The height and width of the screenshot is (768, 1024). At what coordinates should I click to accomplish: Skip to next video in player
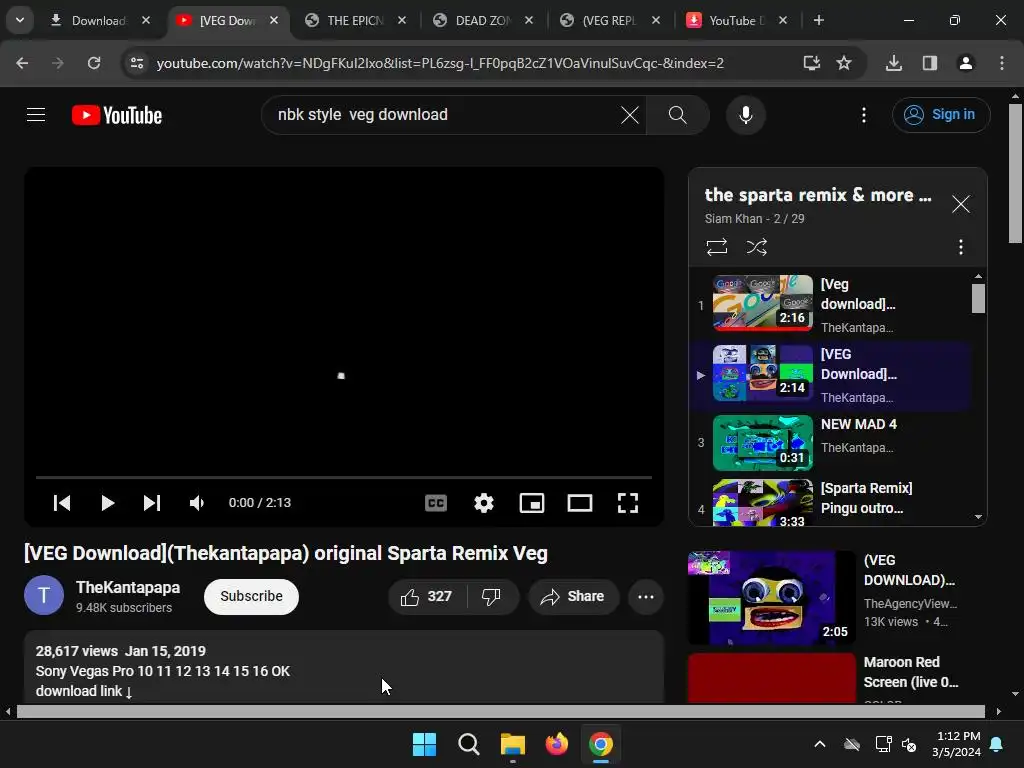coord(152,503)
